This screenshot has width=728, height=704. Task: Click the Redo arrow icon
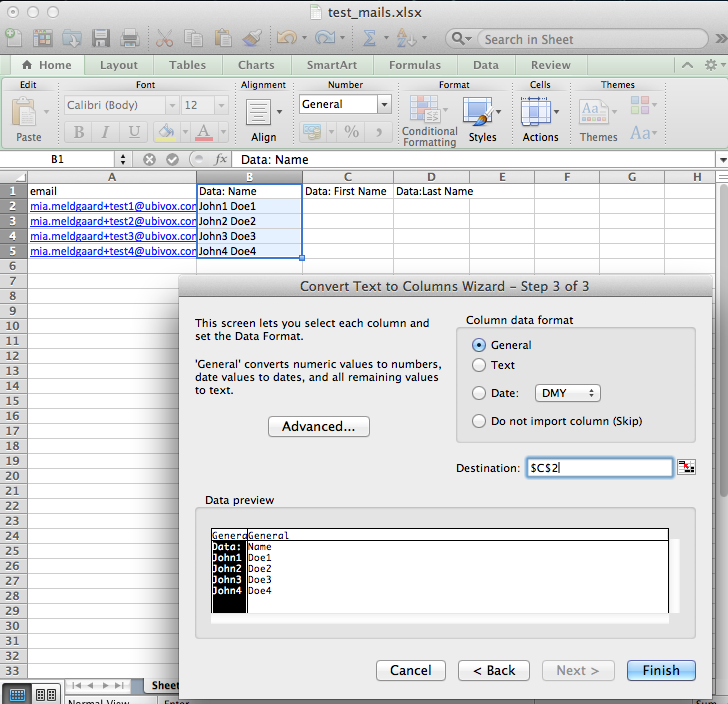pyautogui.click(x=325, y=38)
